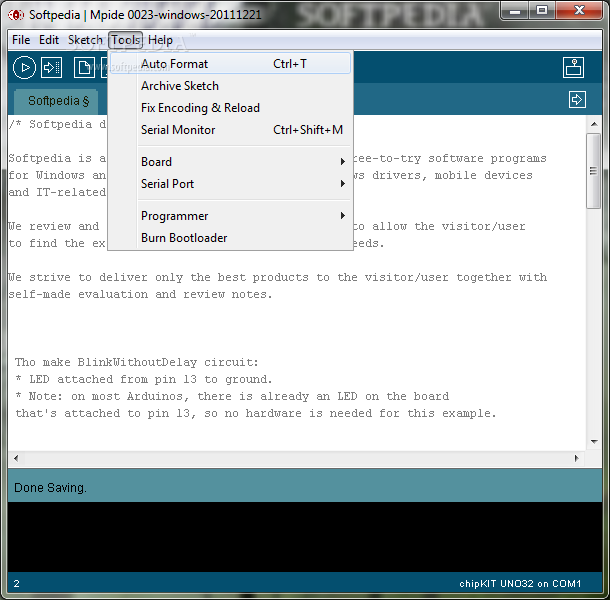Image resolution: width=610 pixels, height=600 pixels.
Task: Click the vertical scrollbar down arrow
Action: (594, 442)
